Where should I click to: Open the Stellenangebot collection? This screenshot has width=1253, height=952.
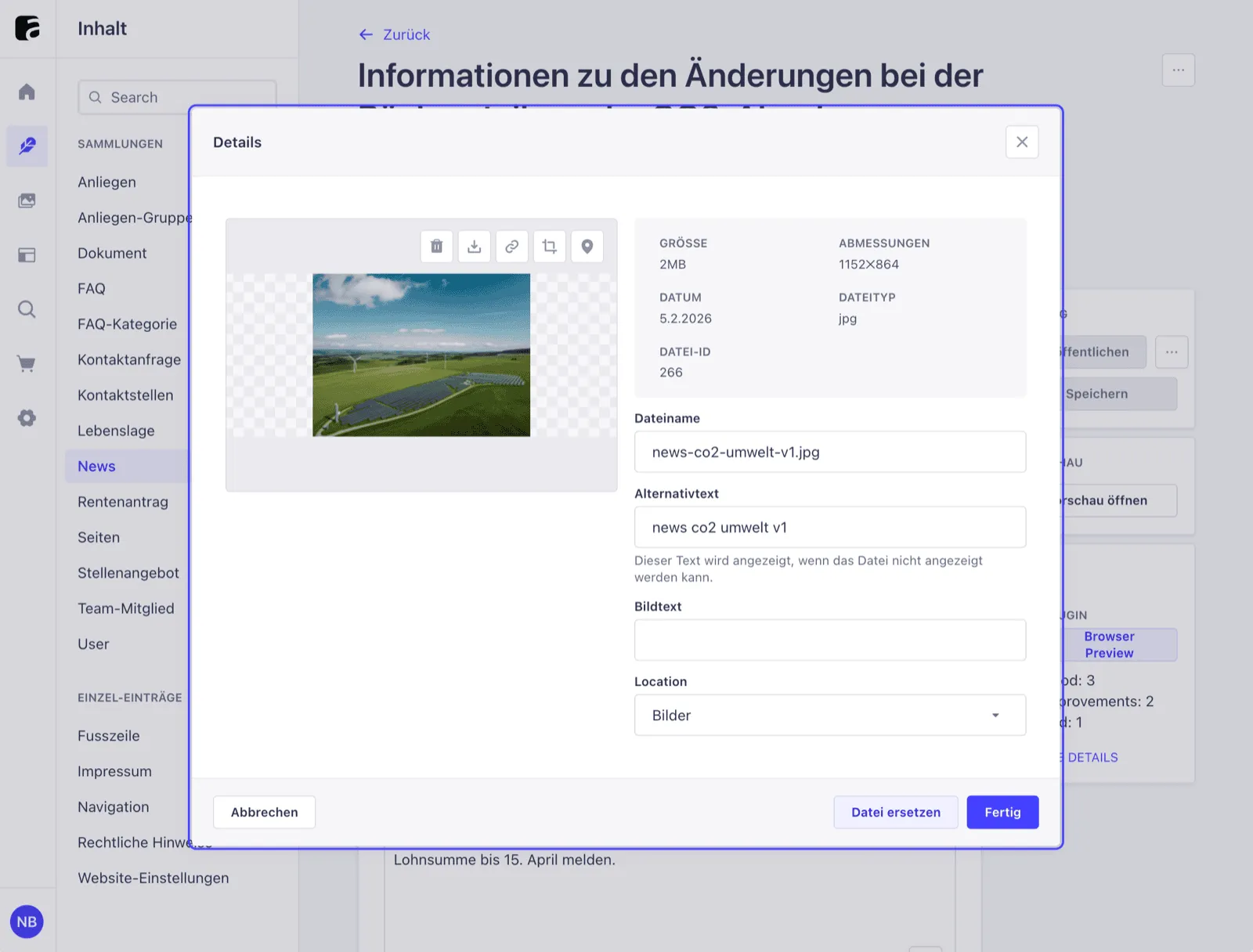(x=128, y=573)
